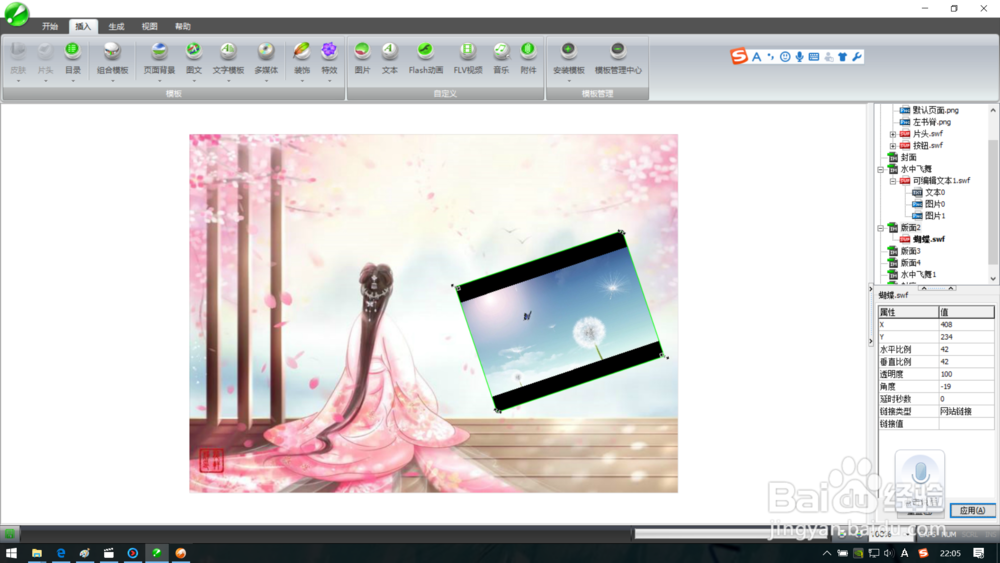The width and height of the screenshot is (1000, 563).
Task: Switch to the 开始 tab
Action: pyautogui.click(x=50, y=26)
